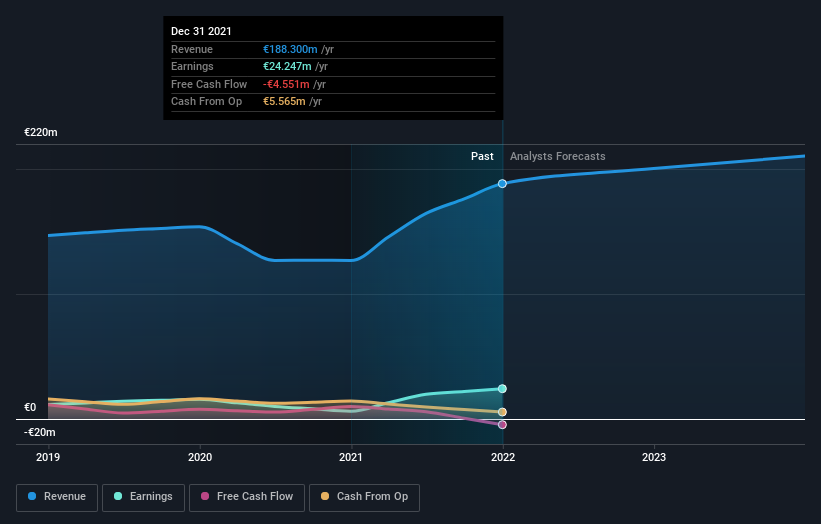Image resolution: width=821 pixels, height=524 pixels.
Task: Click the €5.565m cash from op value
Action: click(284, 102)
